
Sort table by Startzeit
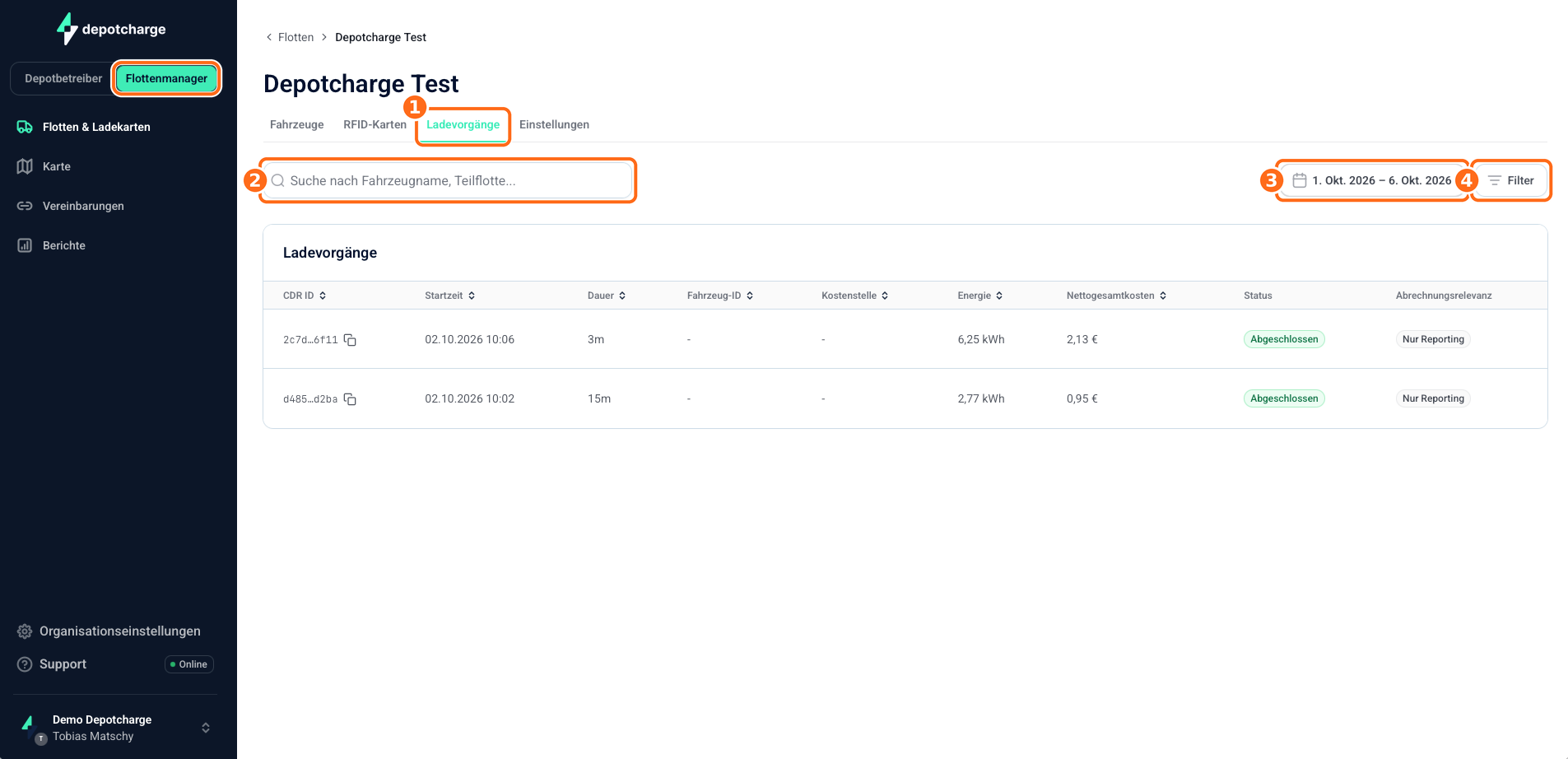point(450,296)
